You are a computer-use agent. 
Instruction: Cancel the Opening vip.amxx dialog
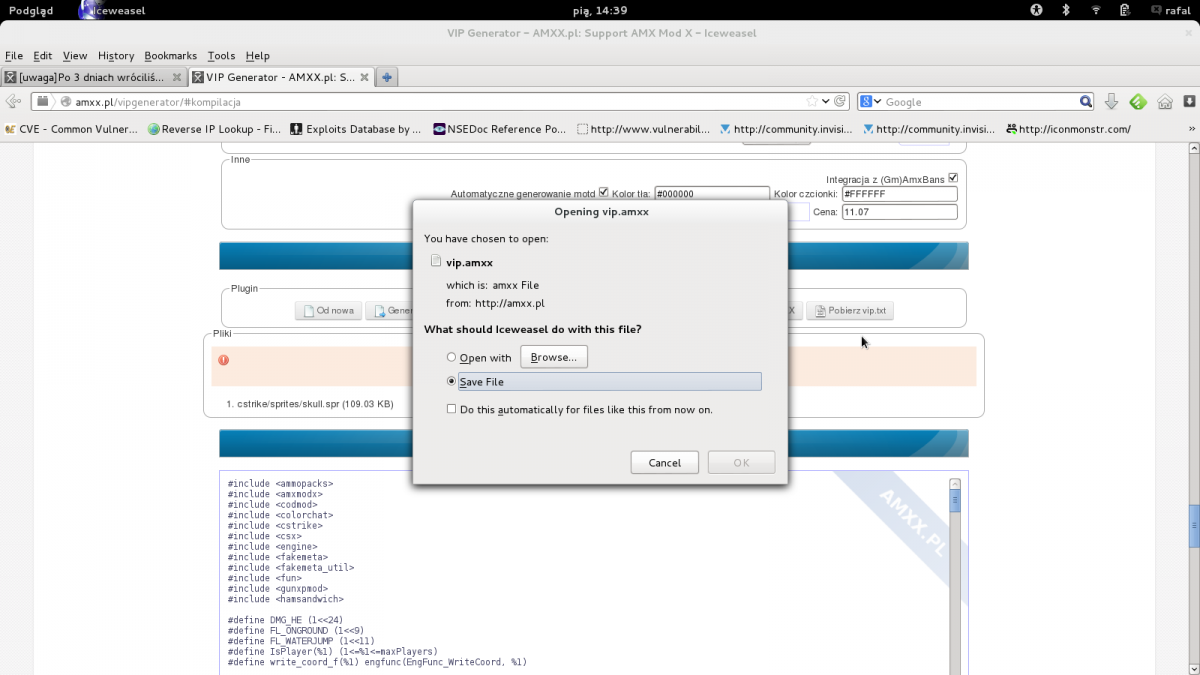tap(665, 462)
